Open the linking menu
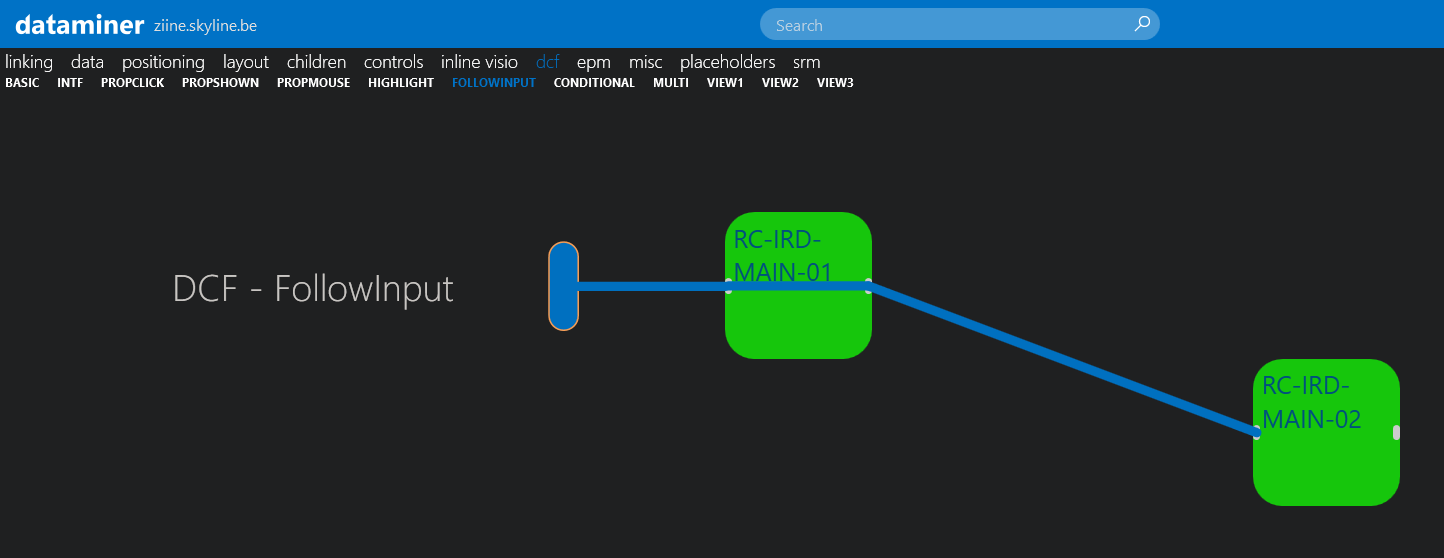Image resolution: width=1444 pixels, height=558 pixels. pos(29,62)
